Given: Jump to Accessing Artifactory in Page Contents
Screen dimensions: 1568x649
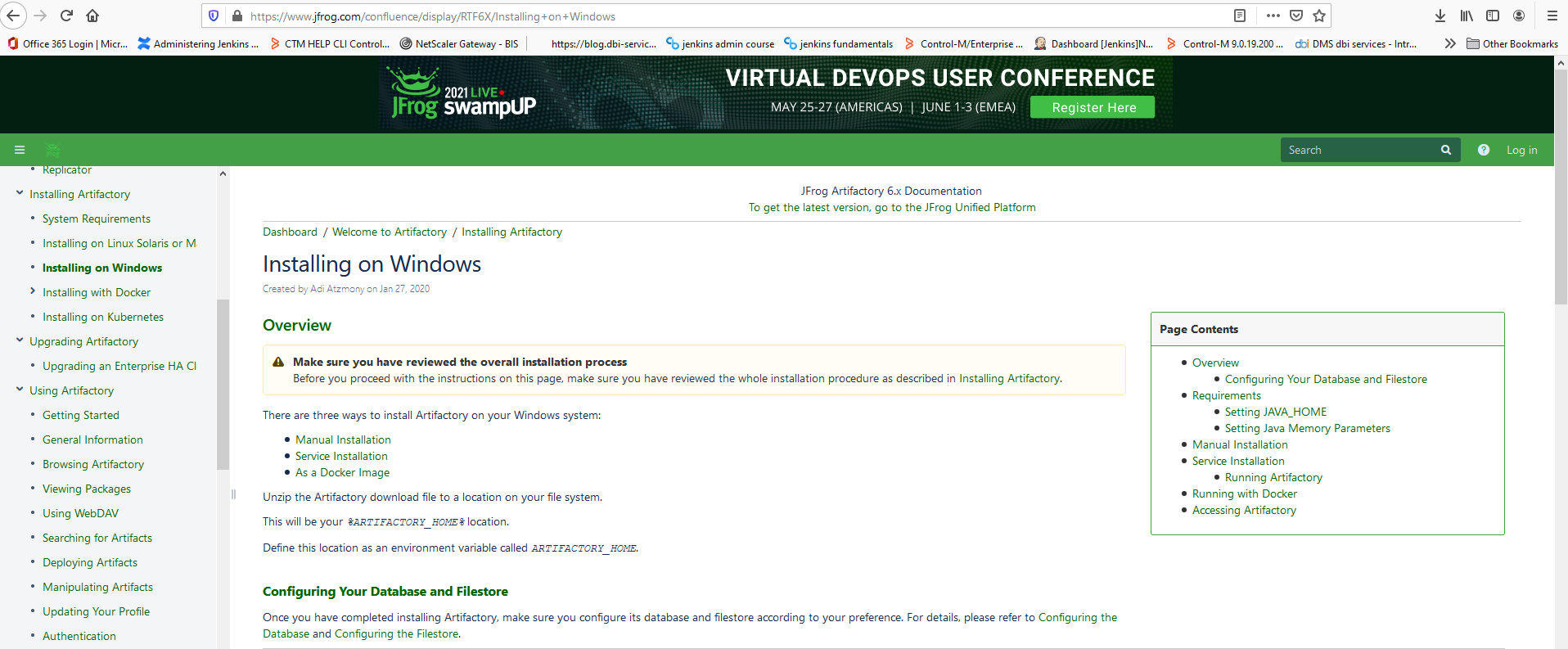Looking at the screenshot, I should coord(1244,510).
